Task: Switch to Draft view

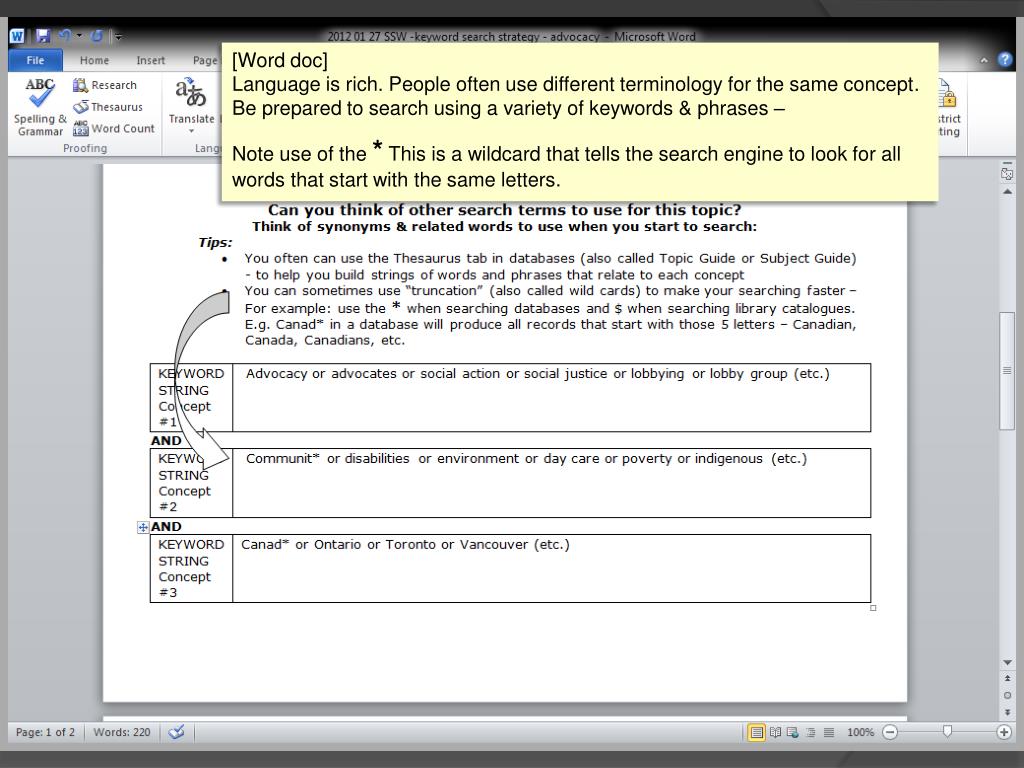Action: point(829,732)
